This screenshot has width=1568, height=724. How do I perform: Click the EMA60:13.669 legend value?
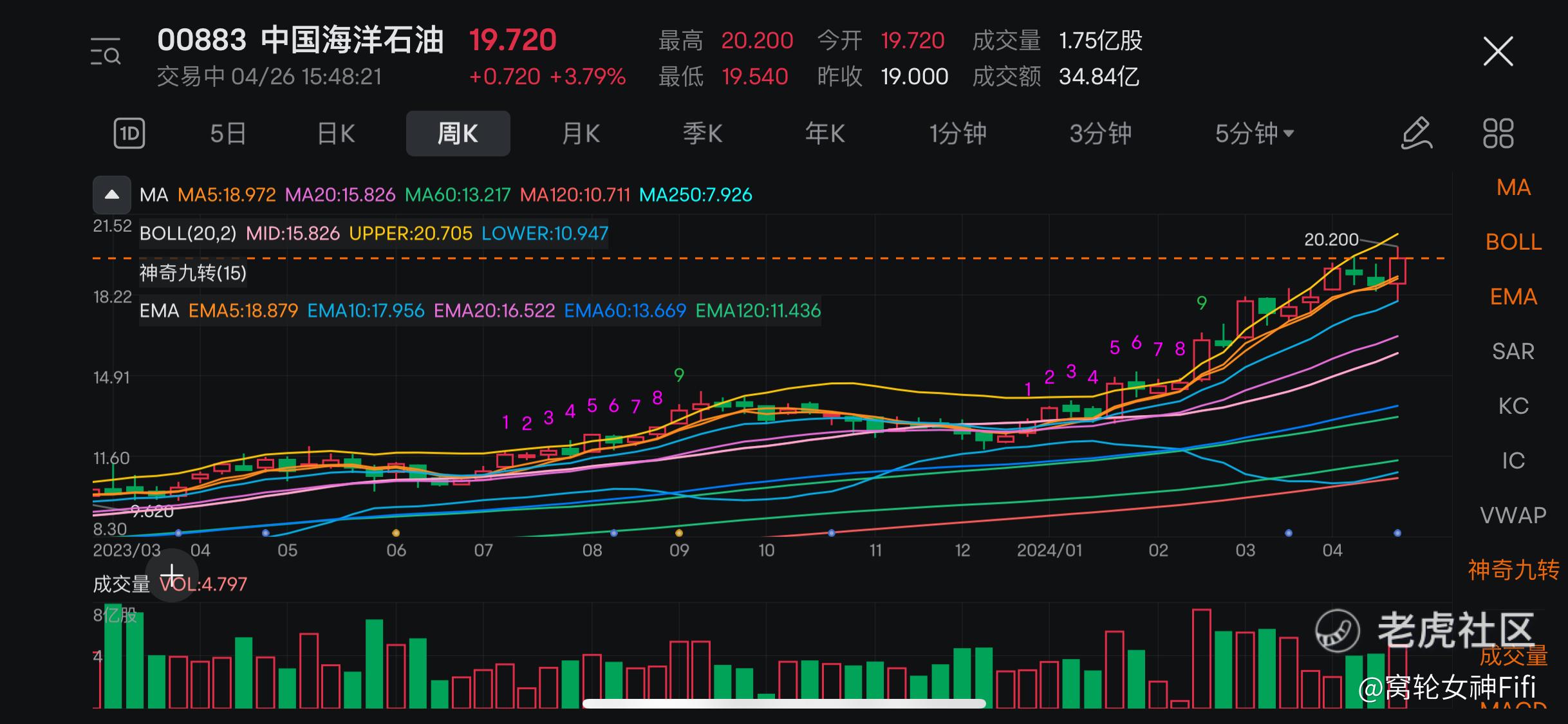(x=625, y=311)
